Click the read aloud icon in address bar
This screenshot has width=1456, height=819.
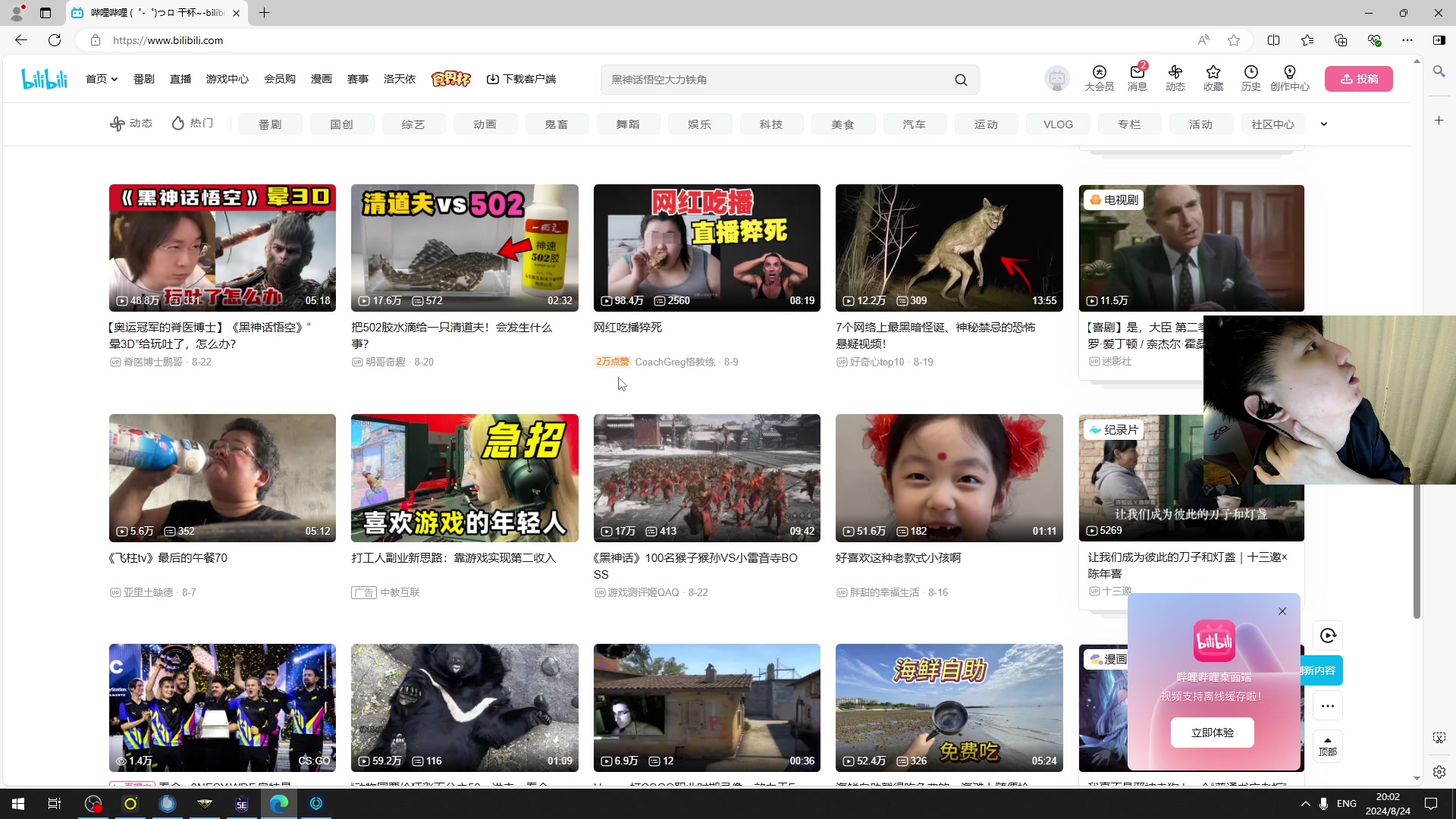[x=1203, y=40]
